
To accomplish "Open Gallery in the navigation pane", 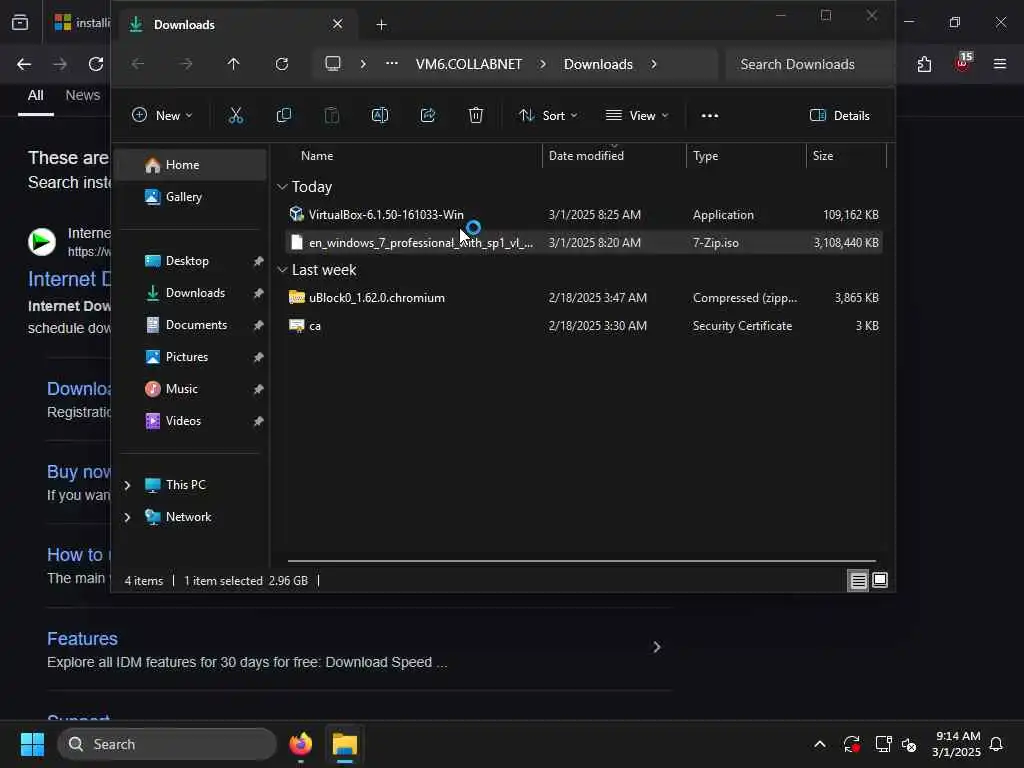I will [x=191, y=197].
